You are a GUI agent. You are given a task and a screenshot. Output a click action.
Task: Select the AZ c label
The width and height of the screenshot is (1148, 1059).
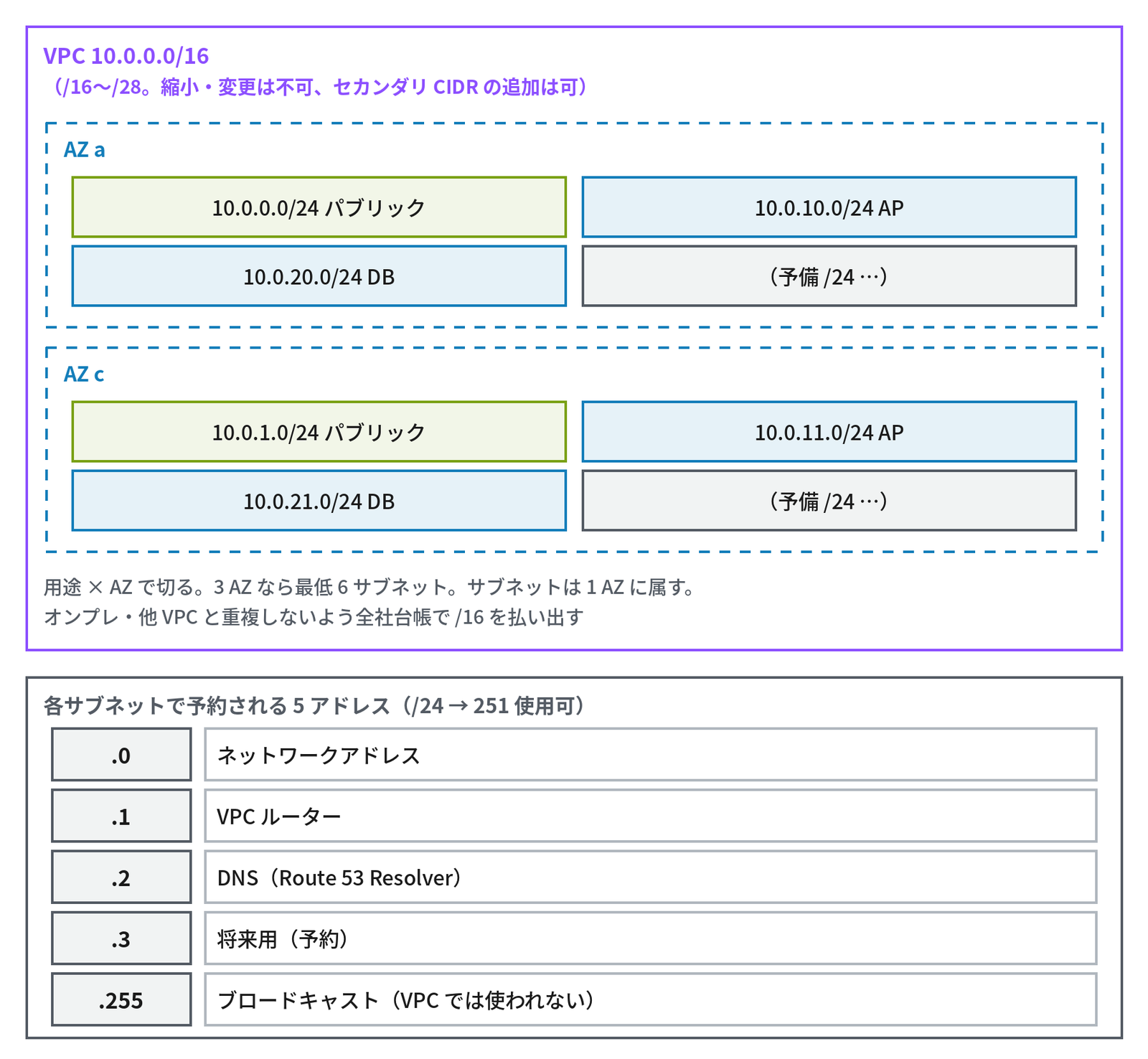(84, 374)
